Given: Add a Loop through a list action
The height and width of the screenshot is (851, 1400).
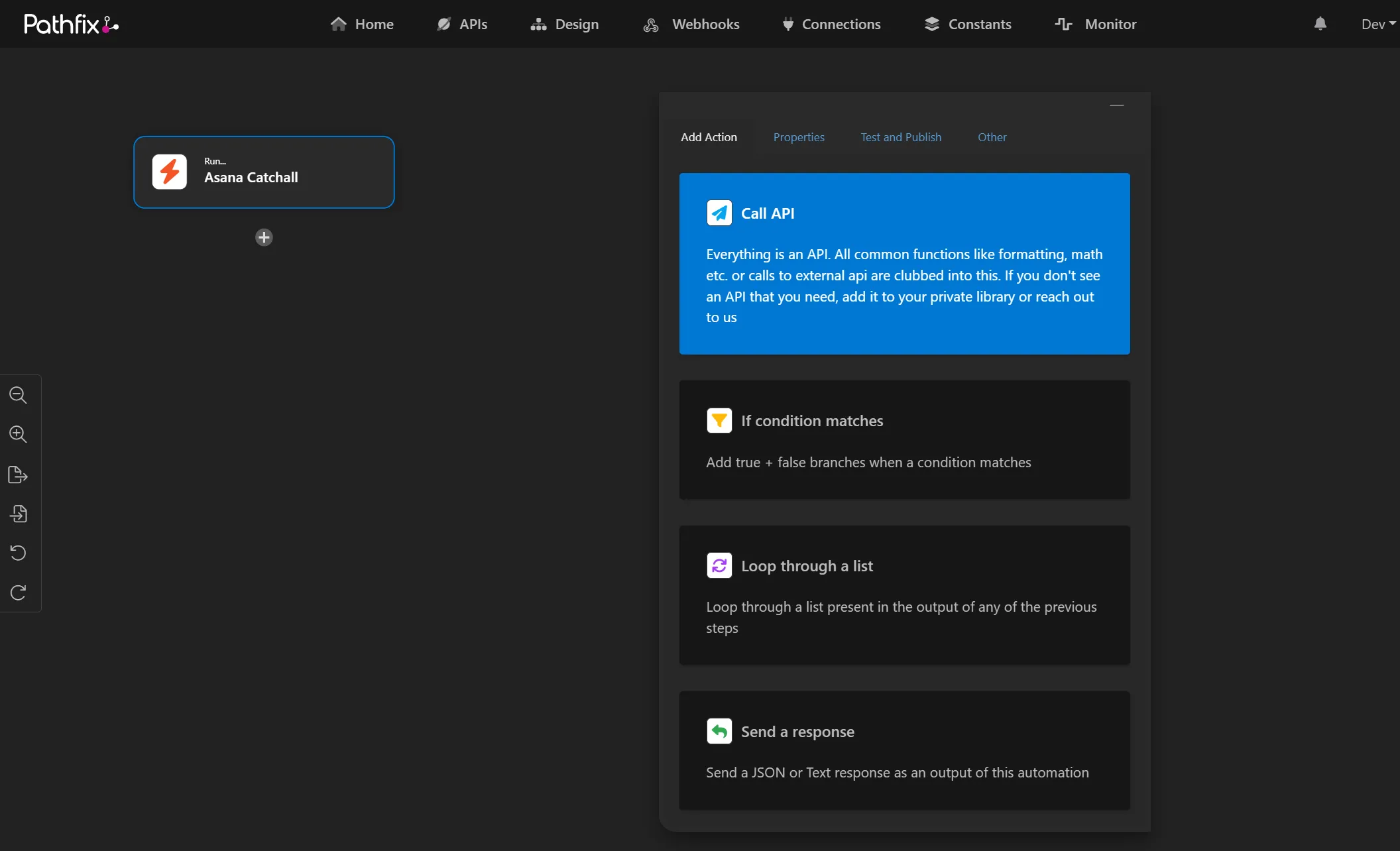Looking at the screenshot, I should [904, 595].
